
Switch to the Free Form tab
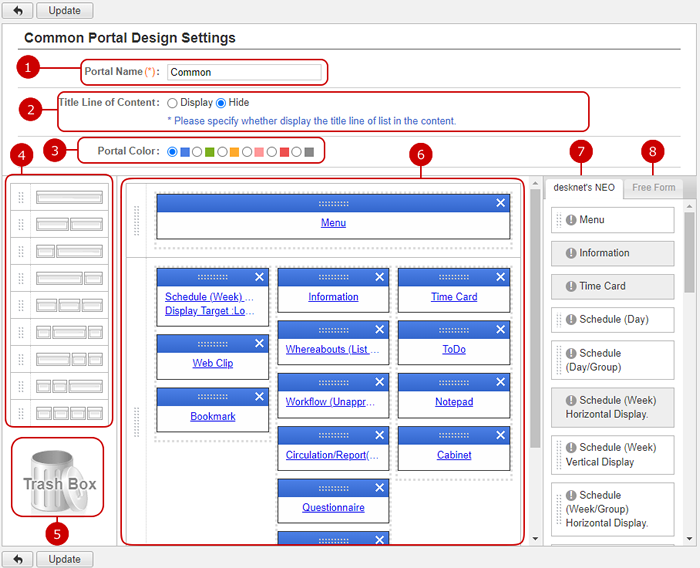pos(654,188)
